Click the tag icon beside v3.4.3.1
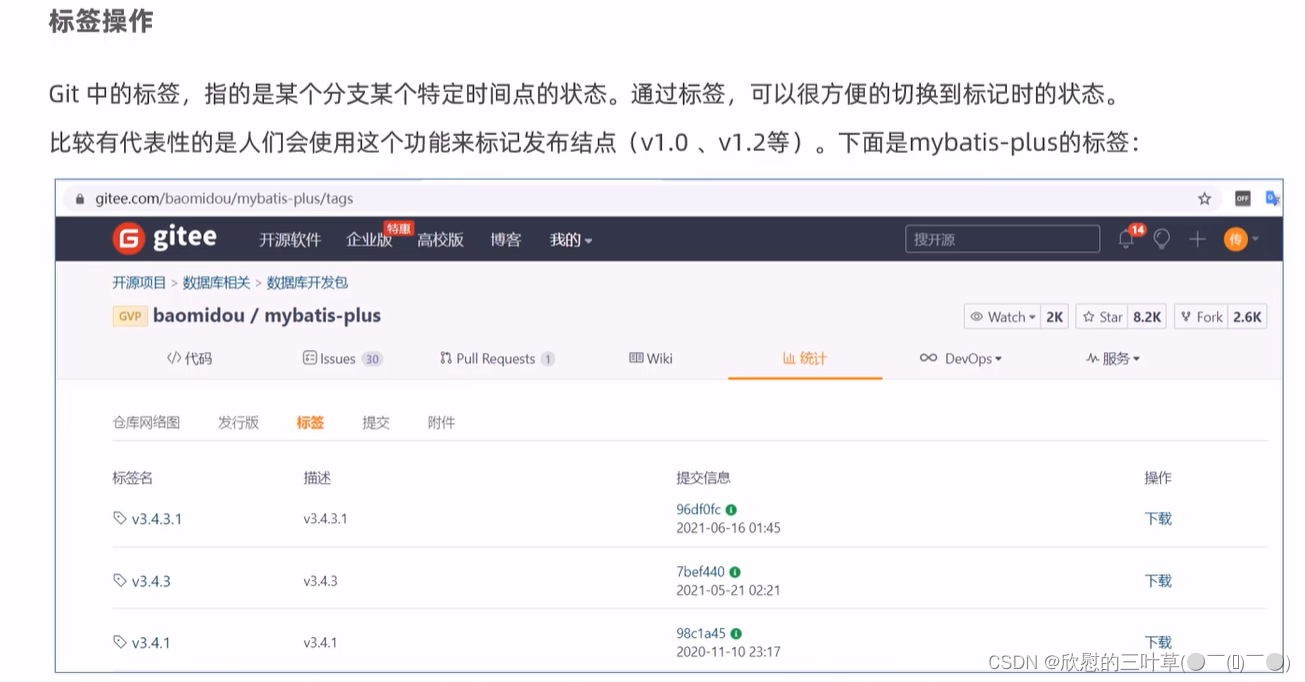Image resolution: width=1305 pixels, height=682 pixels. click(x=120, y=518)
